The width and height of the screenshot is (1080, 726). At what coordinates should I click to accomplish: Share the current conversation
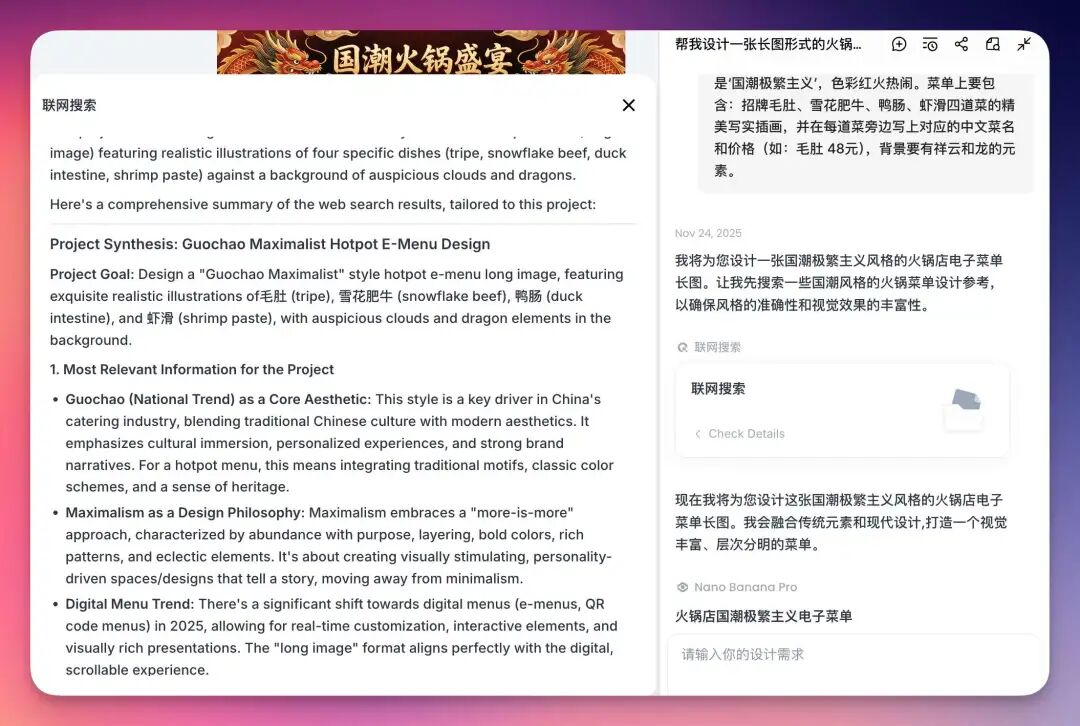tap(962, 44)
